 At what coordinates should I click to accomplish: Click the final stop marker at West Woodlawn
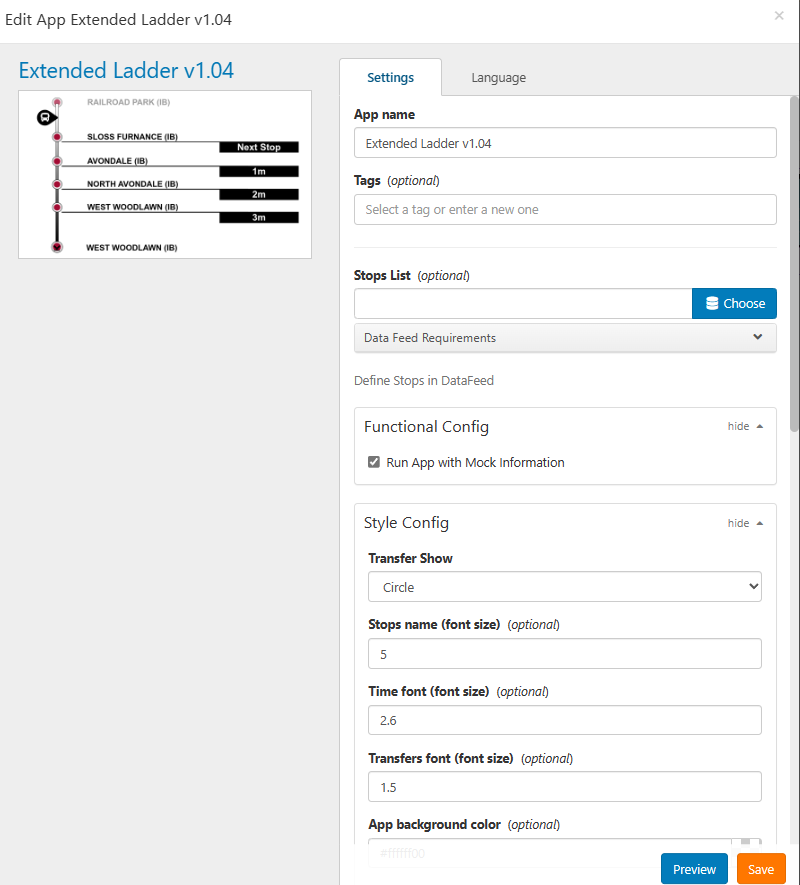coord(57,247)
